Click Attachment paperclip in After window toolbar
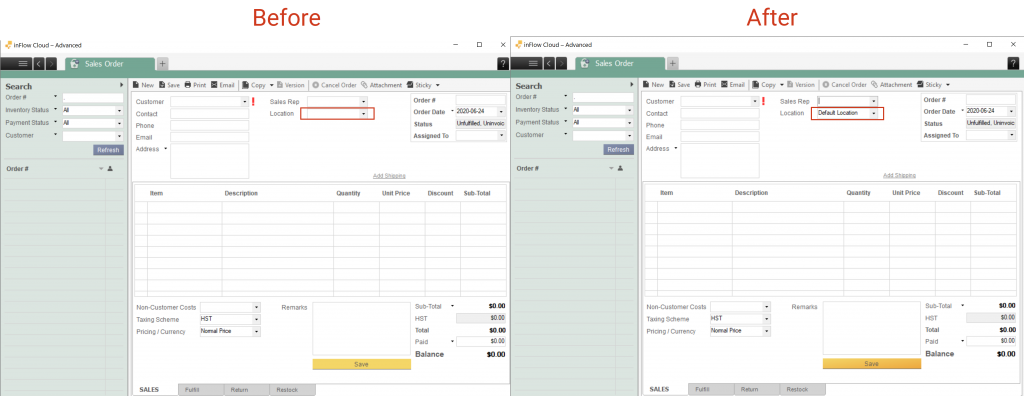1024x396 pixels. [x=874, y=85]
